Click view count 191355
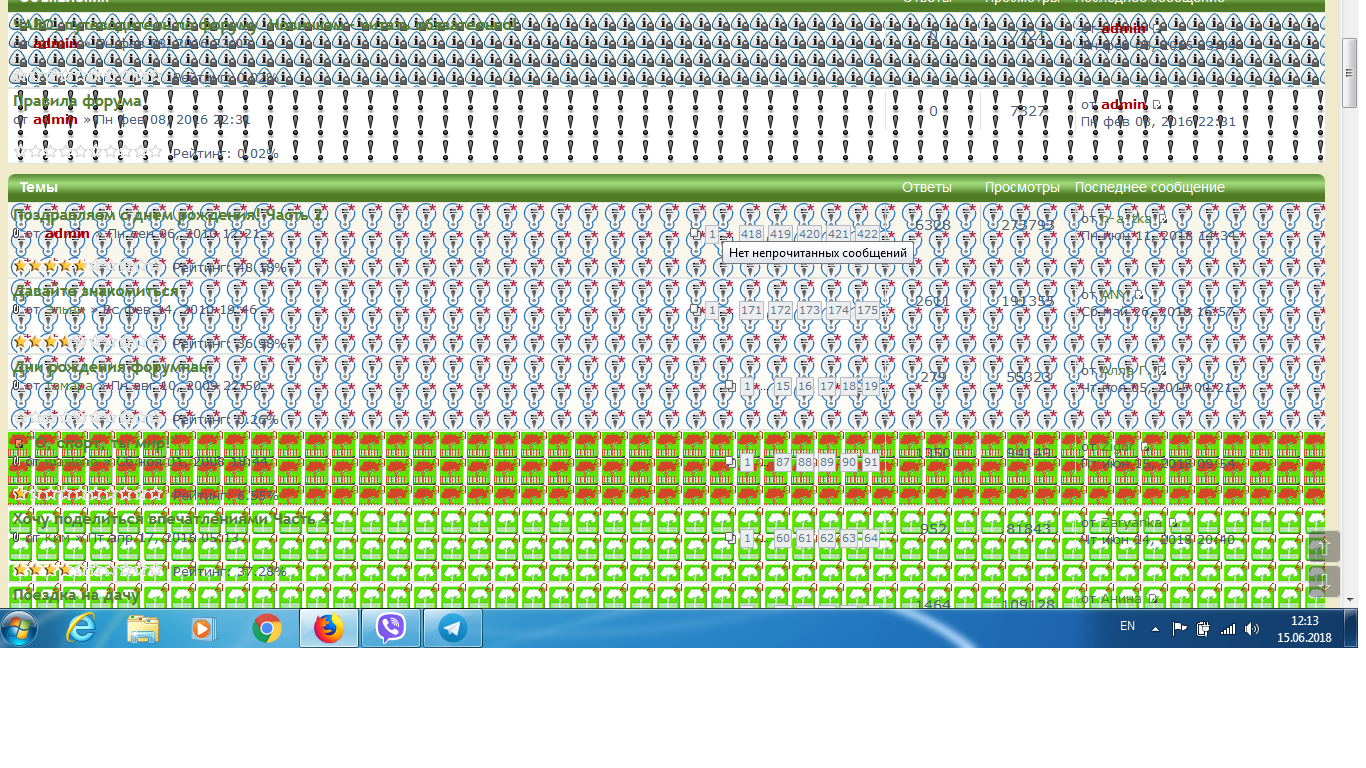Image resolution: width=1366 pixels, height=768 pixels. (x=1029, y=301)
